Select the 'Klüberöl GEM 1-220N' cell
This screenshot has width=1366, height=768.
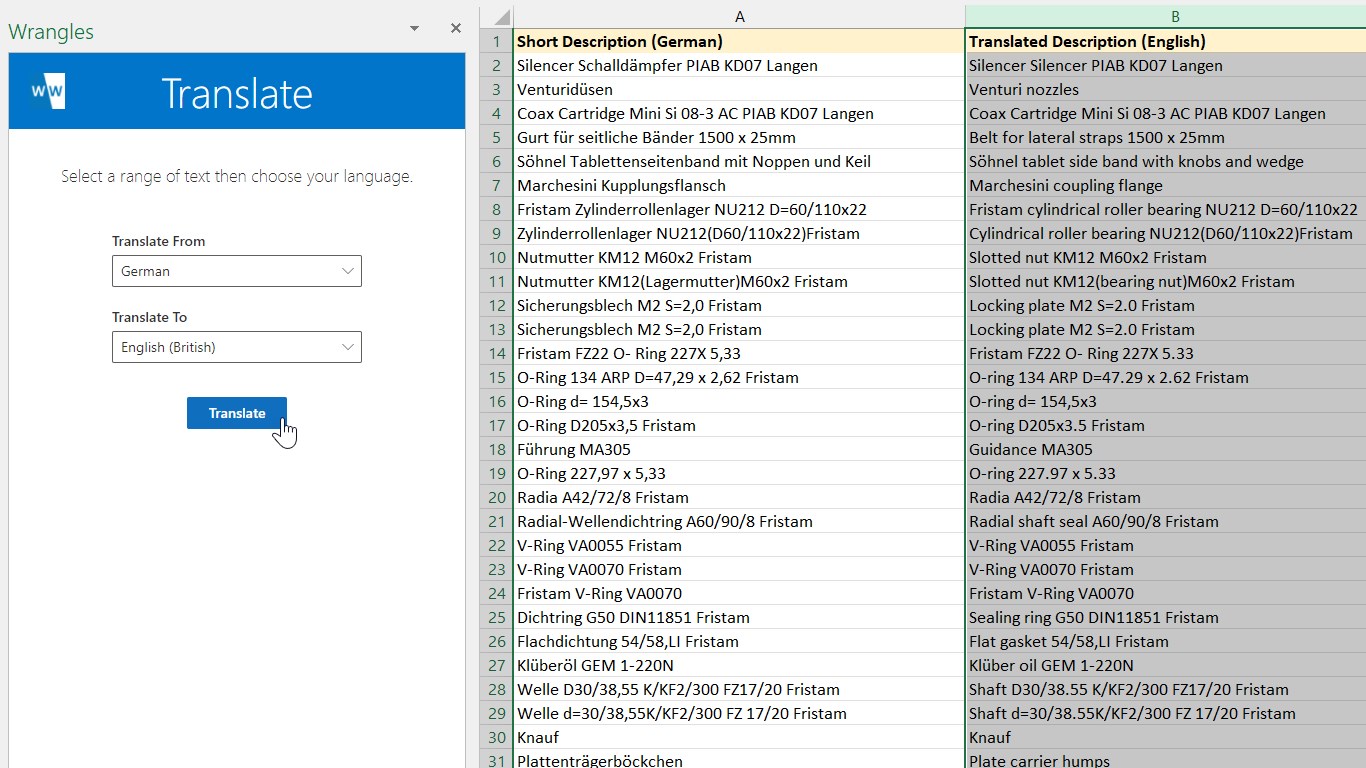click(x=740, y=666)
